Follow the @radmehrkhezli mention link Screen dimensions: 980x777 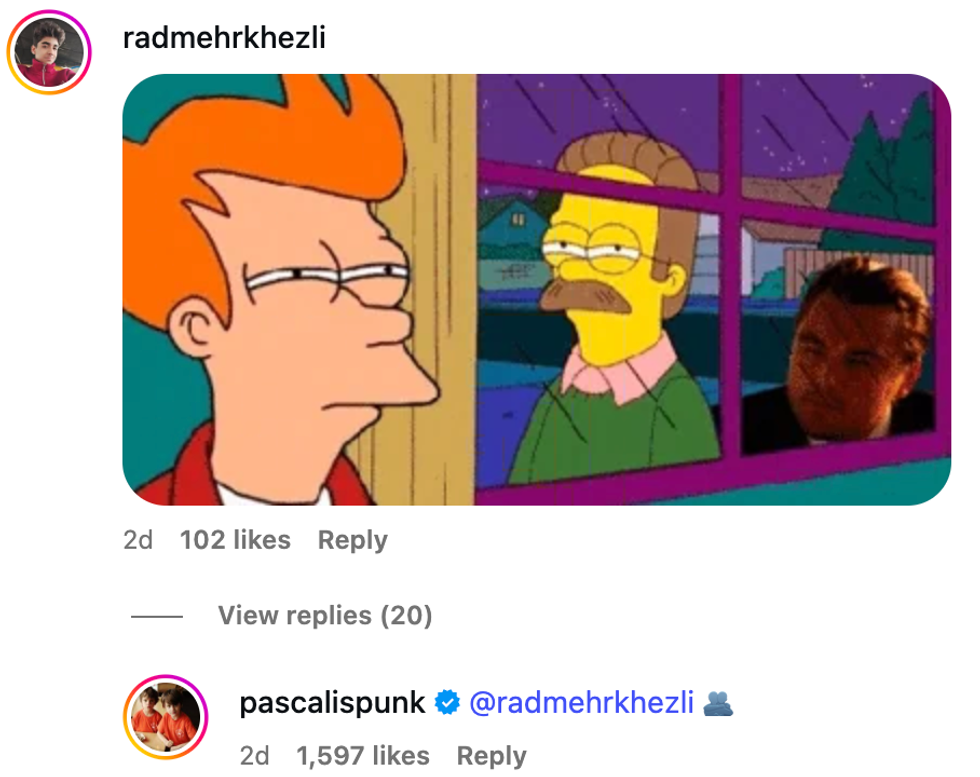pyautogui.click(x=581, y=703)
